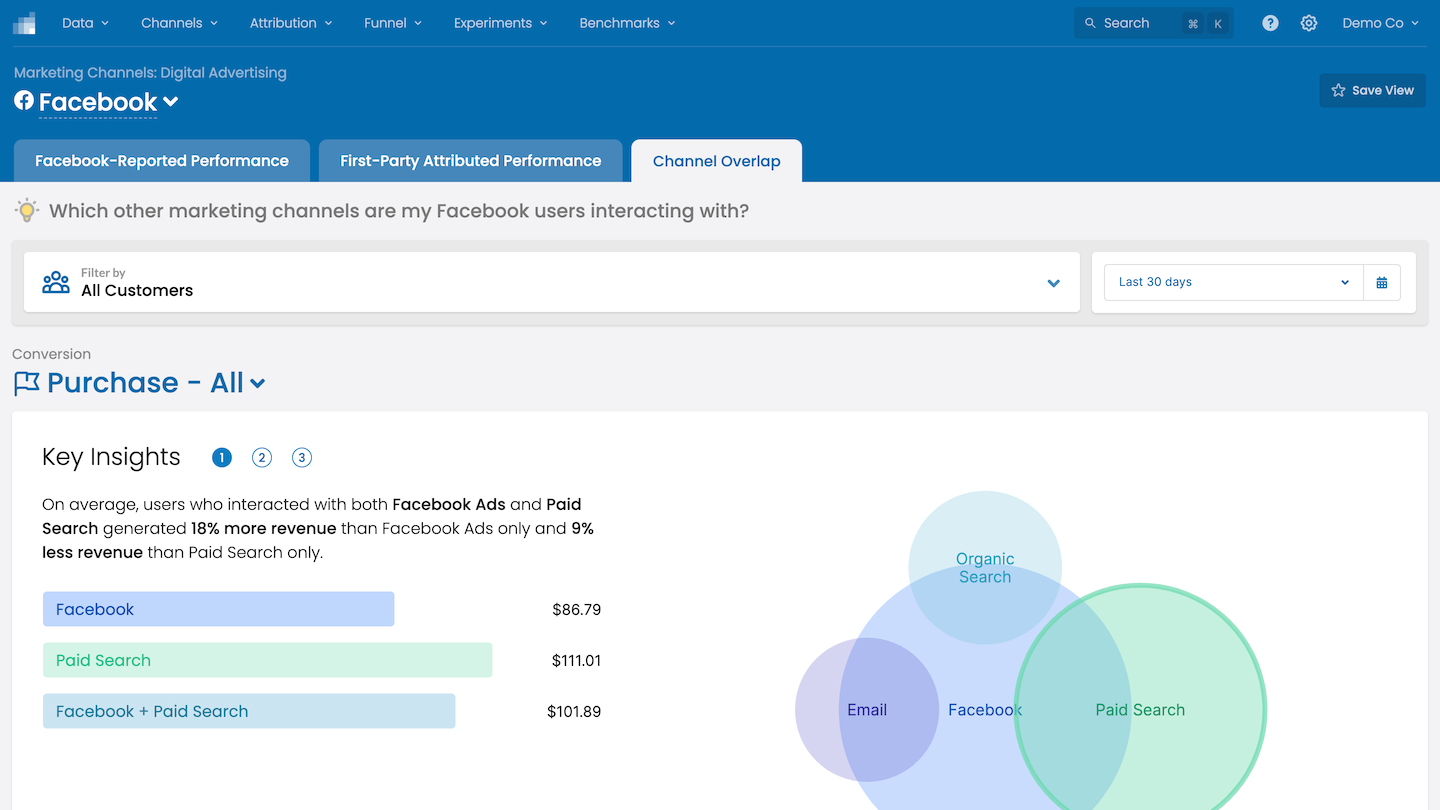The image size is (1440, 810).
Task: Click the green Paid Search revenue bar
Action: [x=267, y=660]
